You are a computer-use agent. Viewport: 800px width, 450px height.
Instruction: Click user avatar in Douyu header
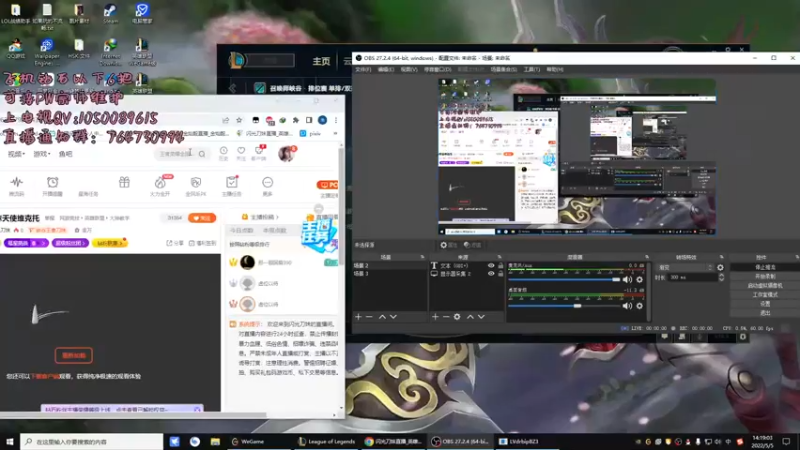(x=286, y=153)
